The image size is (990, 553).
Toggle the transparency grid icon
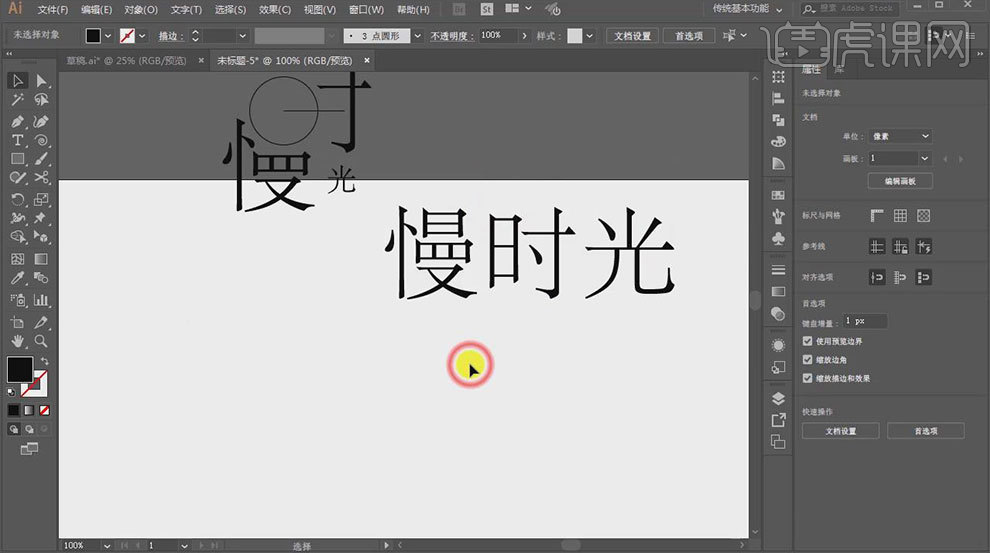coord(924,216)
